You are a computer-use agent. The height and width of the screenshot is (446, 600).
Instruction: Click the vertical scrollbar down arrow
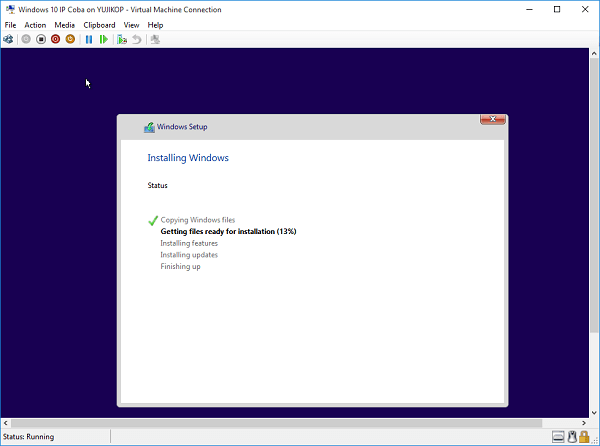click(x=594, y=413)
